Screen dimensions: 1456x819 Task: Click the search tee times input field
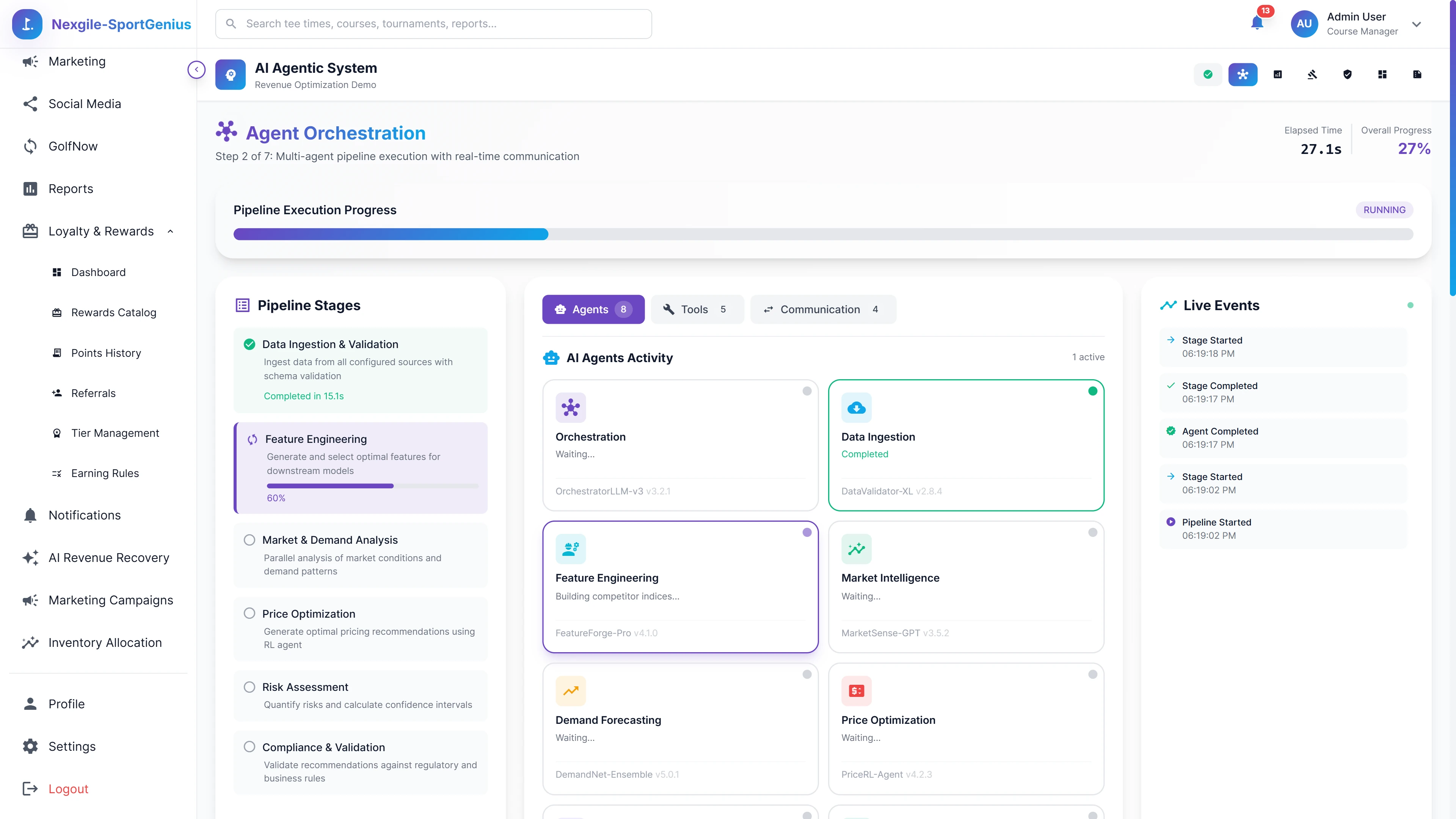pyautogui.click(x=433, y=24)
